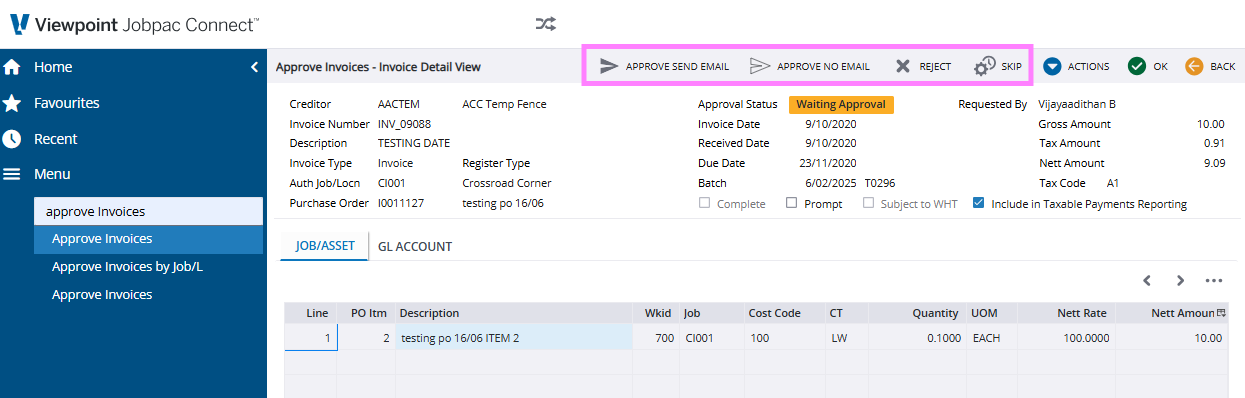1245x398 pixels.
Task: Click the Skip gear icon
Action: point(984,66)
